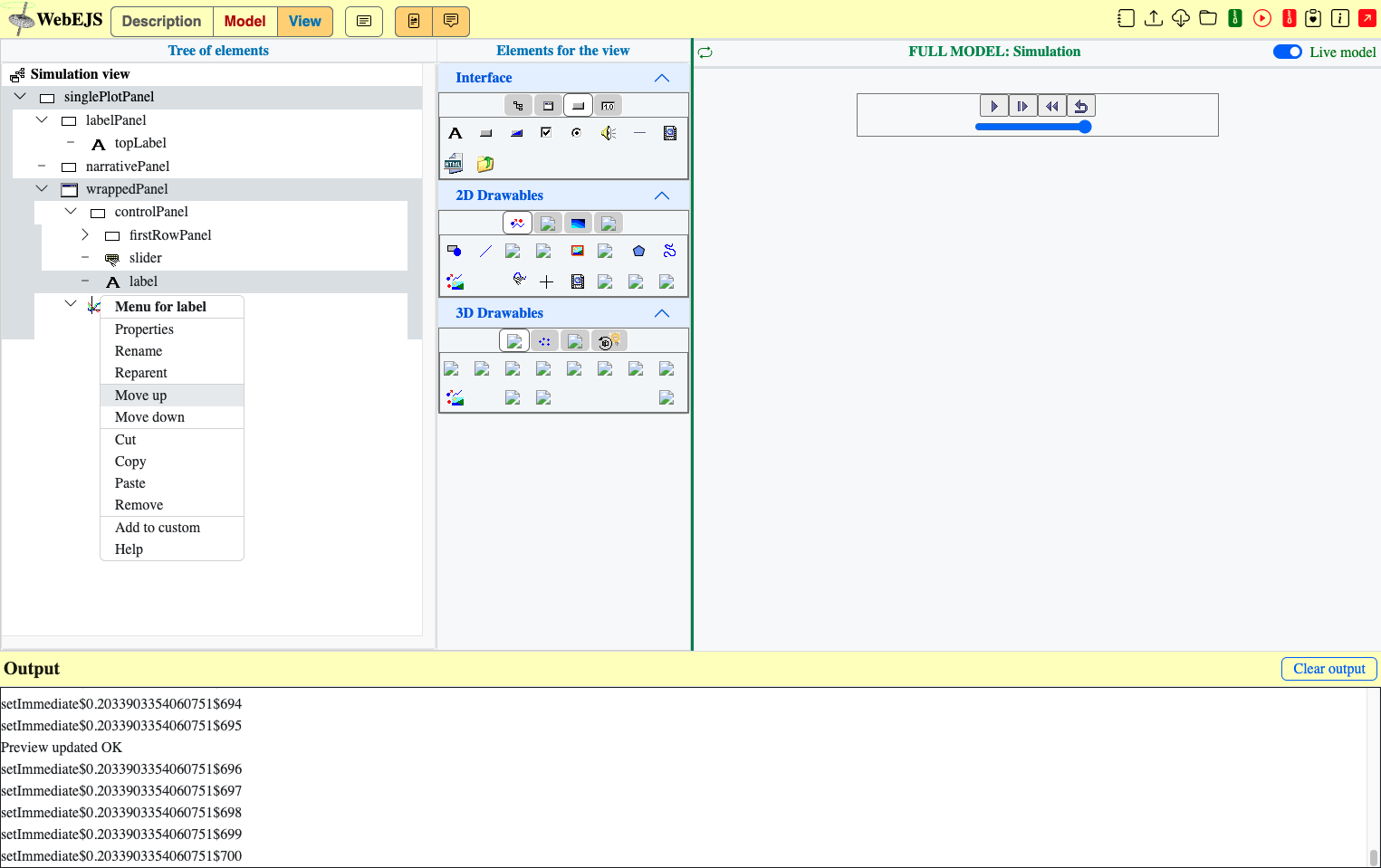1381x868 pixels.
Task: Click the info icon in top toolbar
Action: 1340,18
